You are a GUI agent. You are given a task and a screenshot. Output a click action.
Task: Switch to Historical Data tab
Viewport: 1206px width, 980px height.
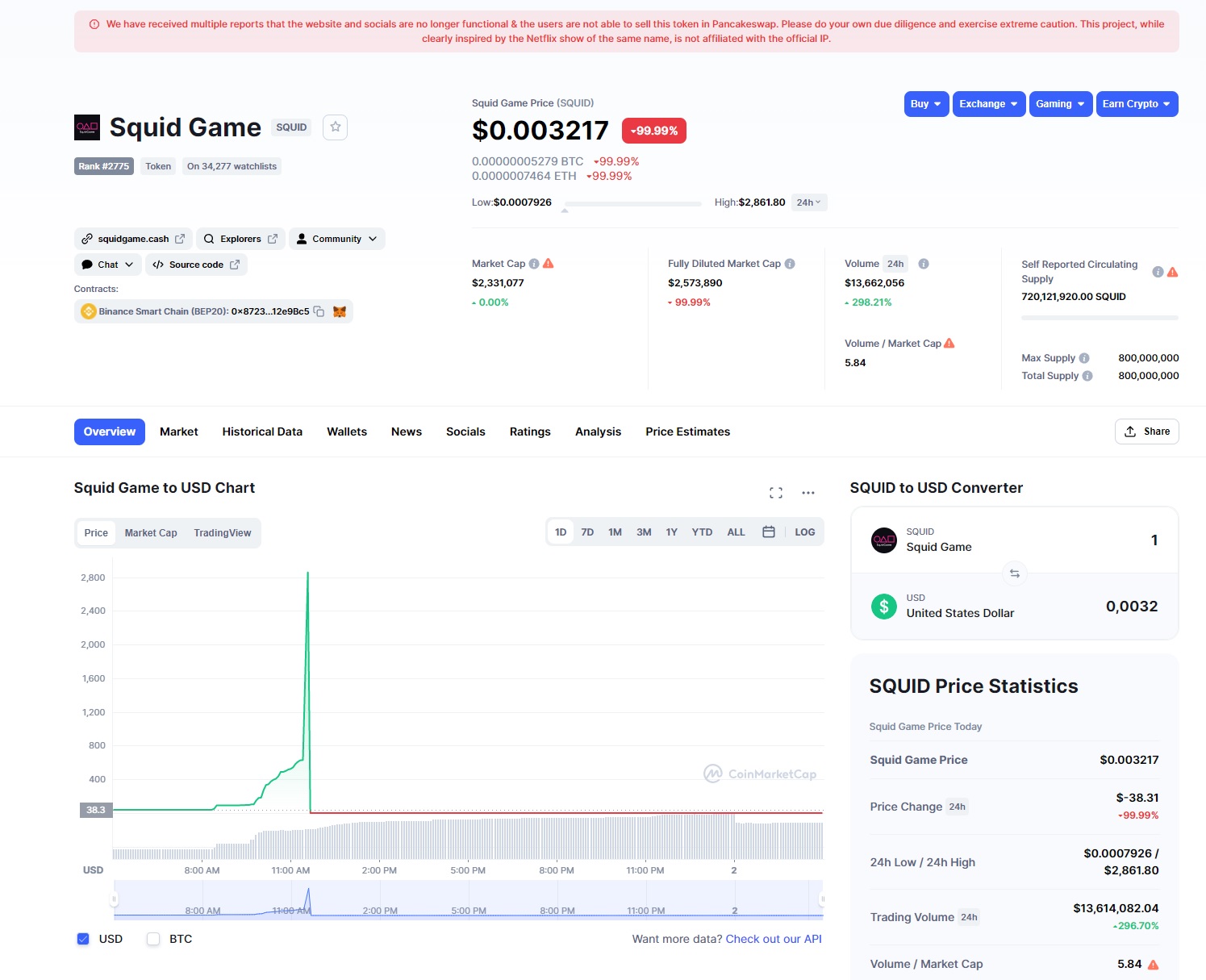262,432
